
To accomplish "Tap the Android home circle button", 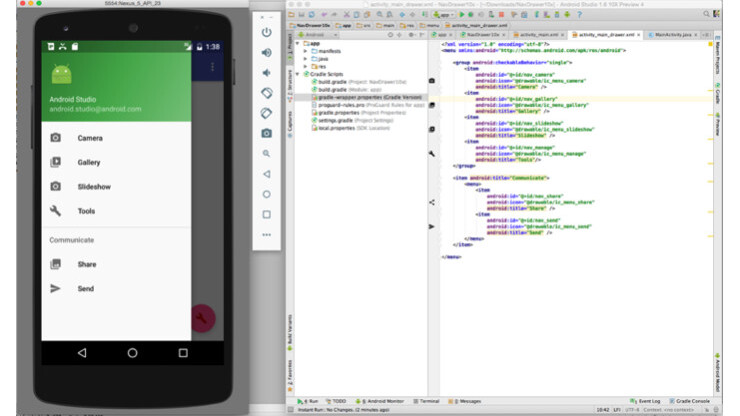I will 132,352.
